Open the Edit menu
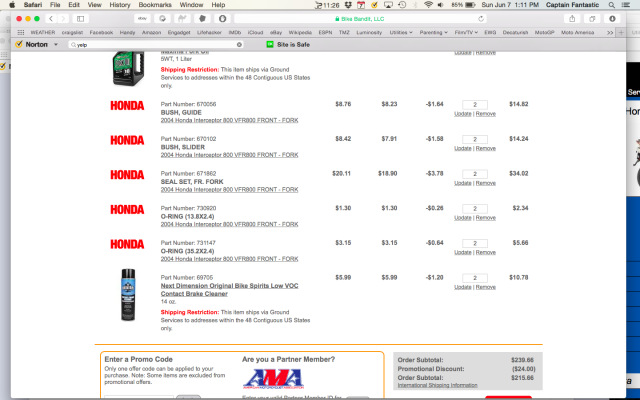 coord(74,5)
